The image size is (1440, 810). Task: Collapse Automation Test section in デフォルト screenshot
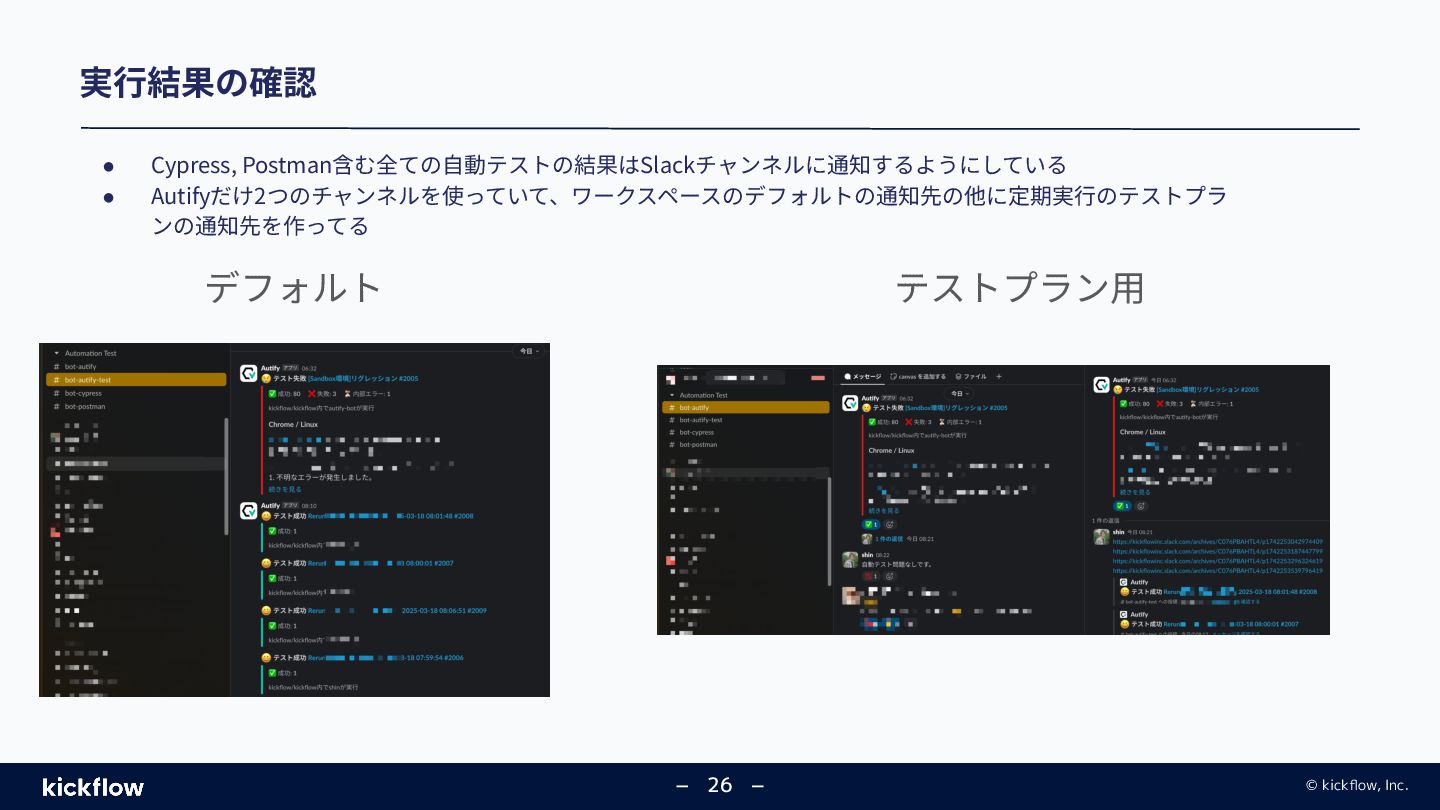coord(56,353)
